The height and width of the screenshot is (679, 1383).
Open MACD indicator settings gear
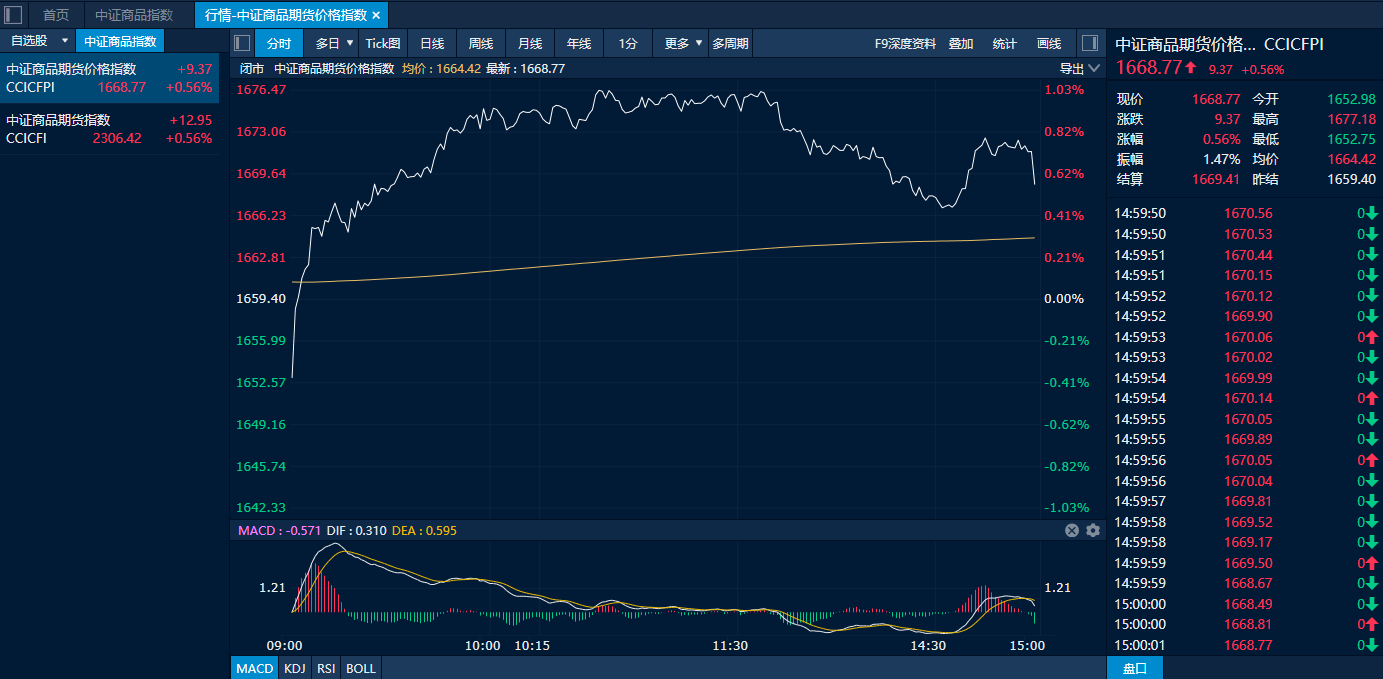coord(1093,530)
